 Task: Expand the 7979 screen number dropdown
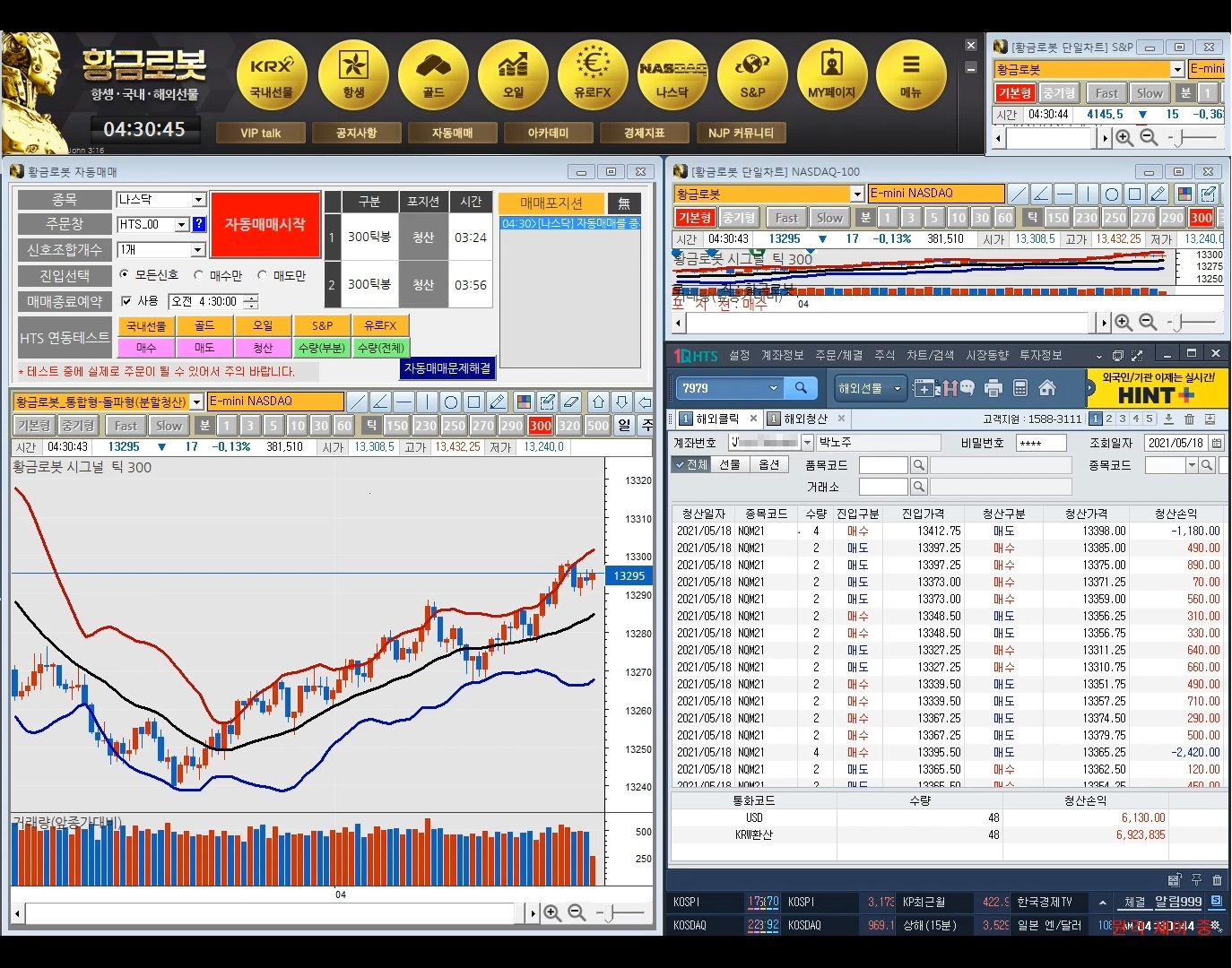pyautogui.click(x=773, y=388)
